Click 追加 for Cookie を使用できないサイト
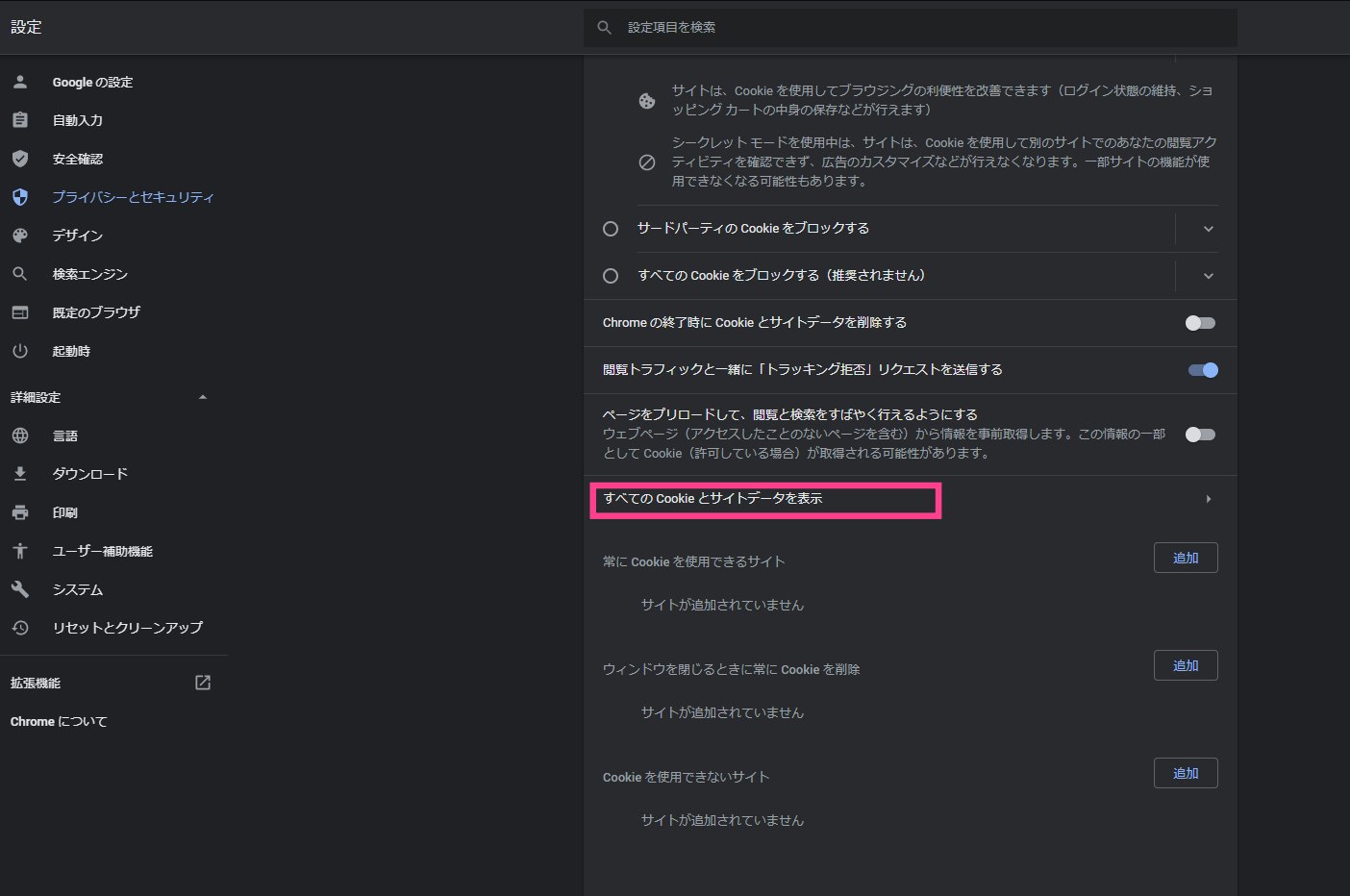Viewport: 1350px width, 896px height. 1186,773
